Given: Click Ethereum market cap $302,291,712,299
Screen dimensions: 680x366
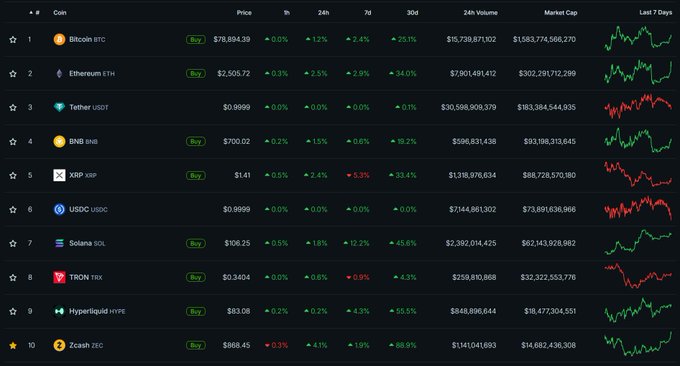Looking at the screenshot, I should pos(547,73).
